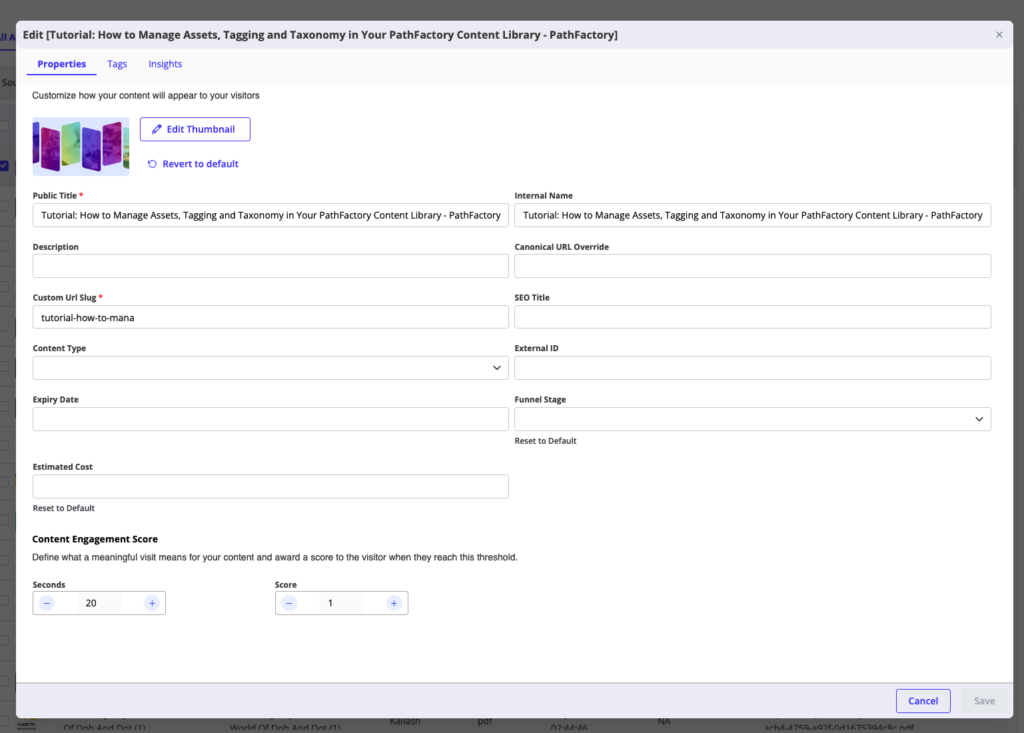1024x733 pixels.
Task: Click the External ID field
Action: [752, 368]
